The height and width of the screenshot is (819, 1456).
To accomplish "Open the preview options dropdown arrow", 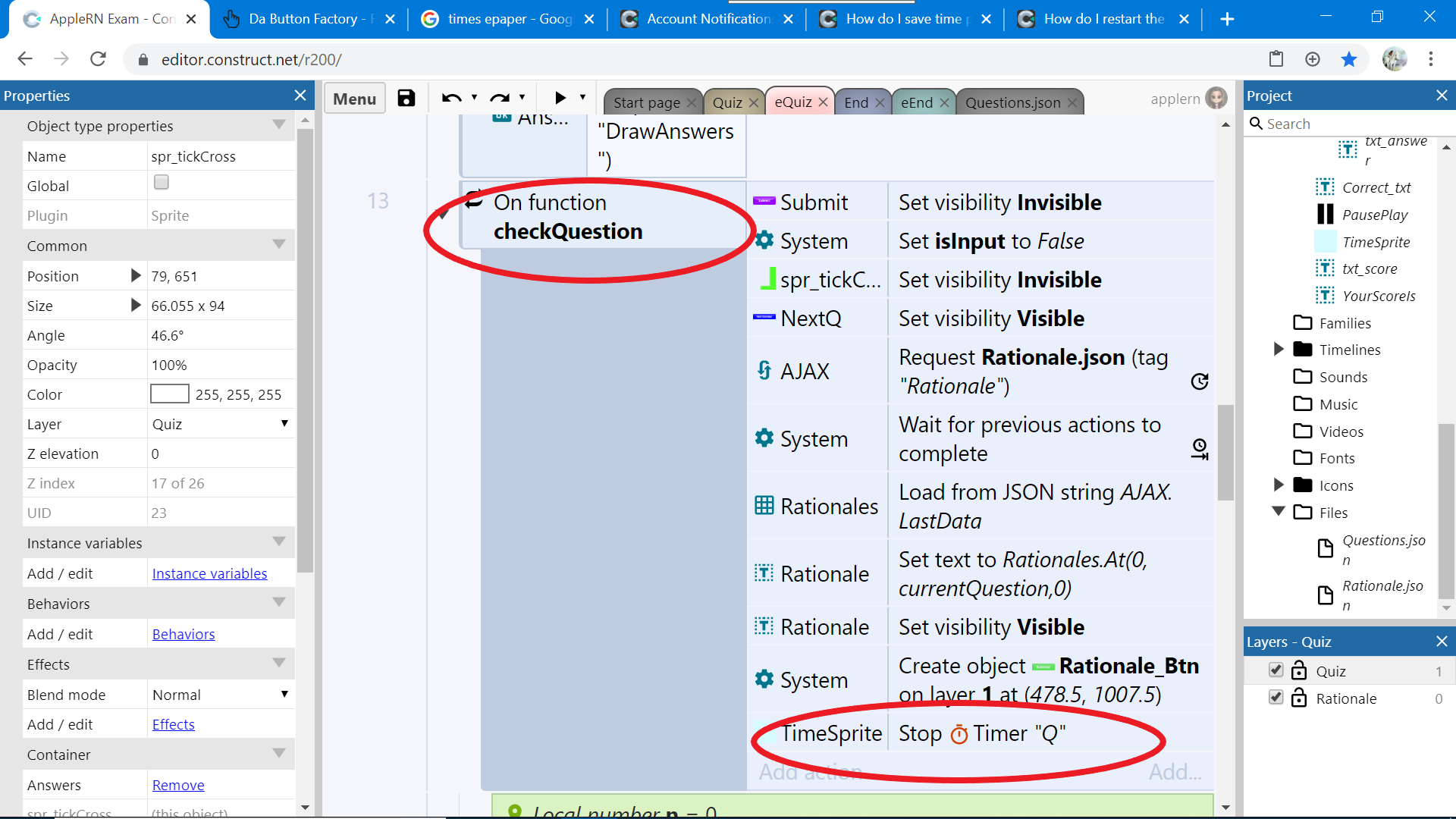I will point(583,98).
